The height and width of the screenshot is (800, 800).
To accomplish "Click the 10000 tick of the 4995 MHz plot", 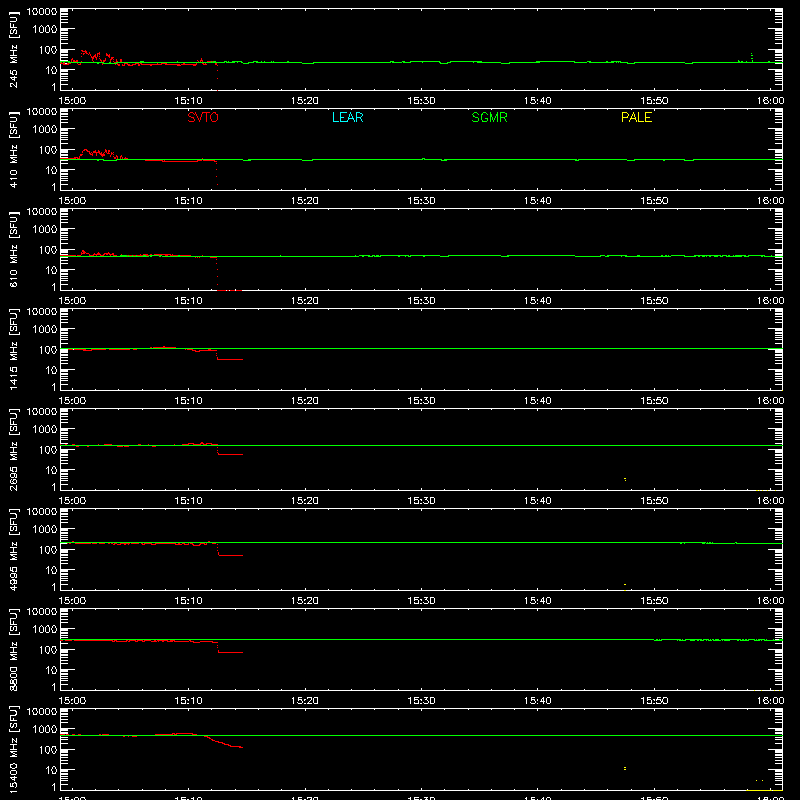I will click(x=42, y=512).
